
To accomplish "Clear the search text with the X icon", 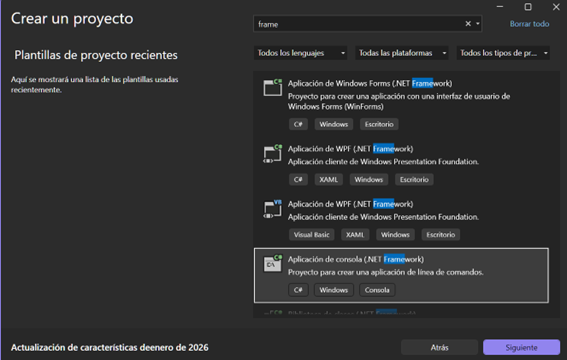I will pos(468,23).
